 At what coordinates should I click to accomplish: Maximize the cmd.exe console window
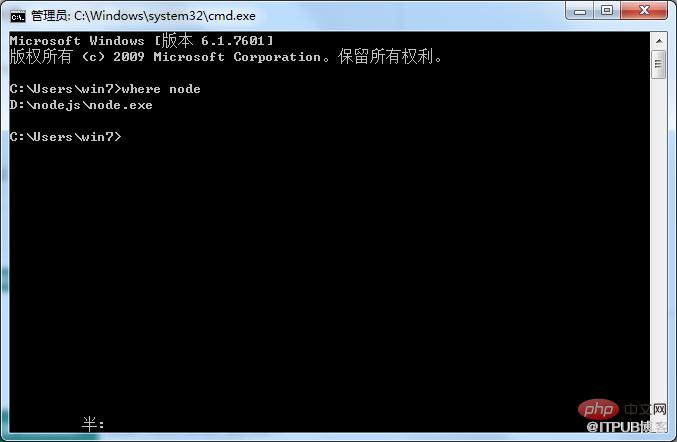[607, 11]
